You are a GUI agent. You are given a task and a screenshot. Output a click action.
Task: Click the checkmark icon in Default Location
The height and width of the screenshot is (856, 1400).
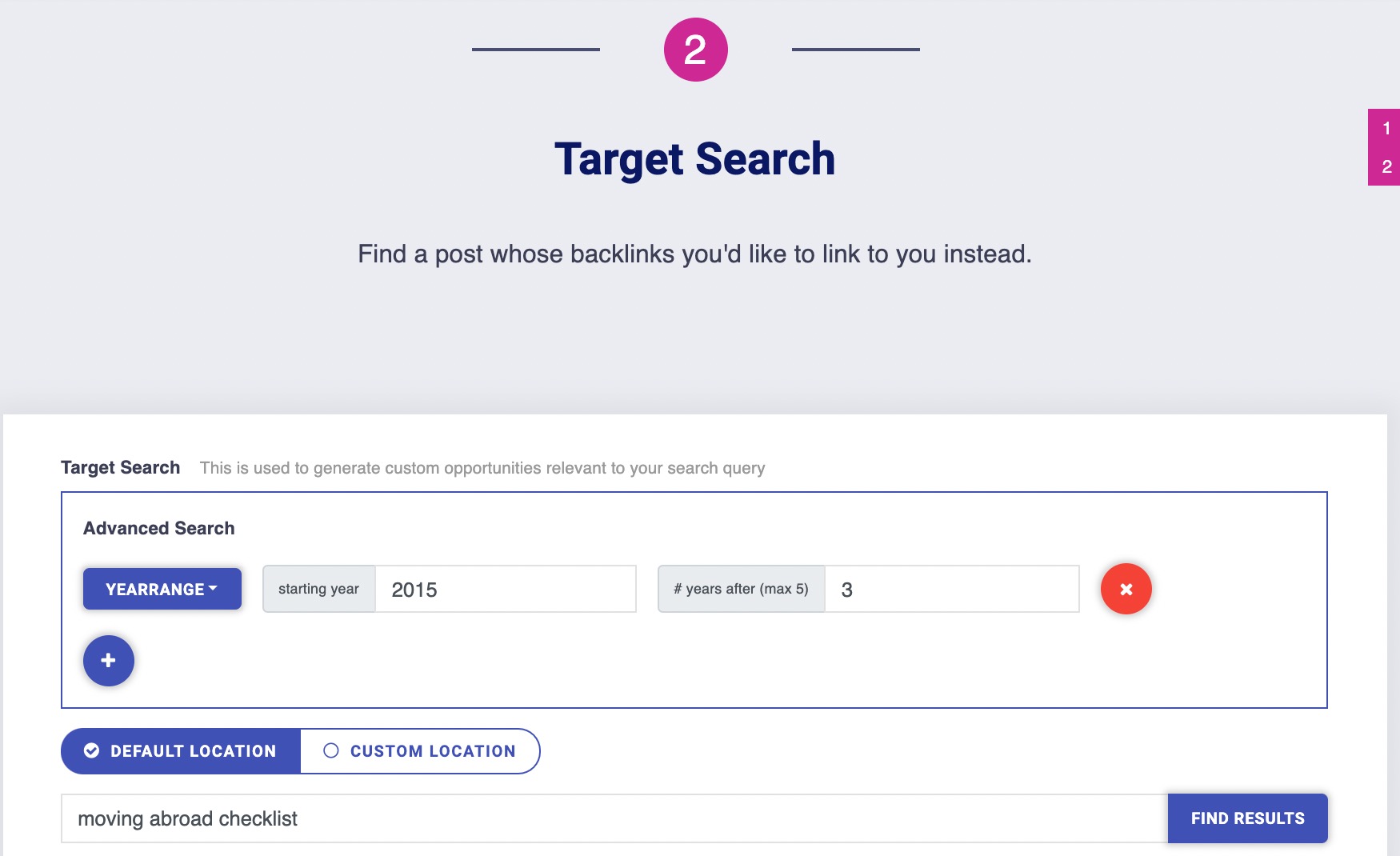(x=90, y=750)
